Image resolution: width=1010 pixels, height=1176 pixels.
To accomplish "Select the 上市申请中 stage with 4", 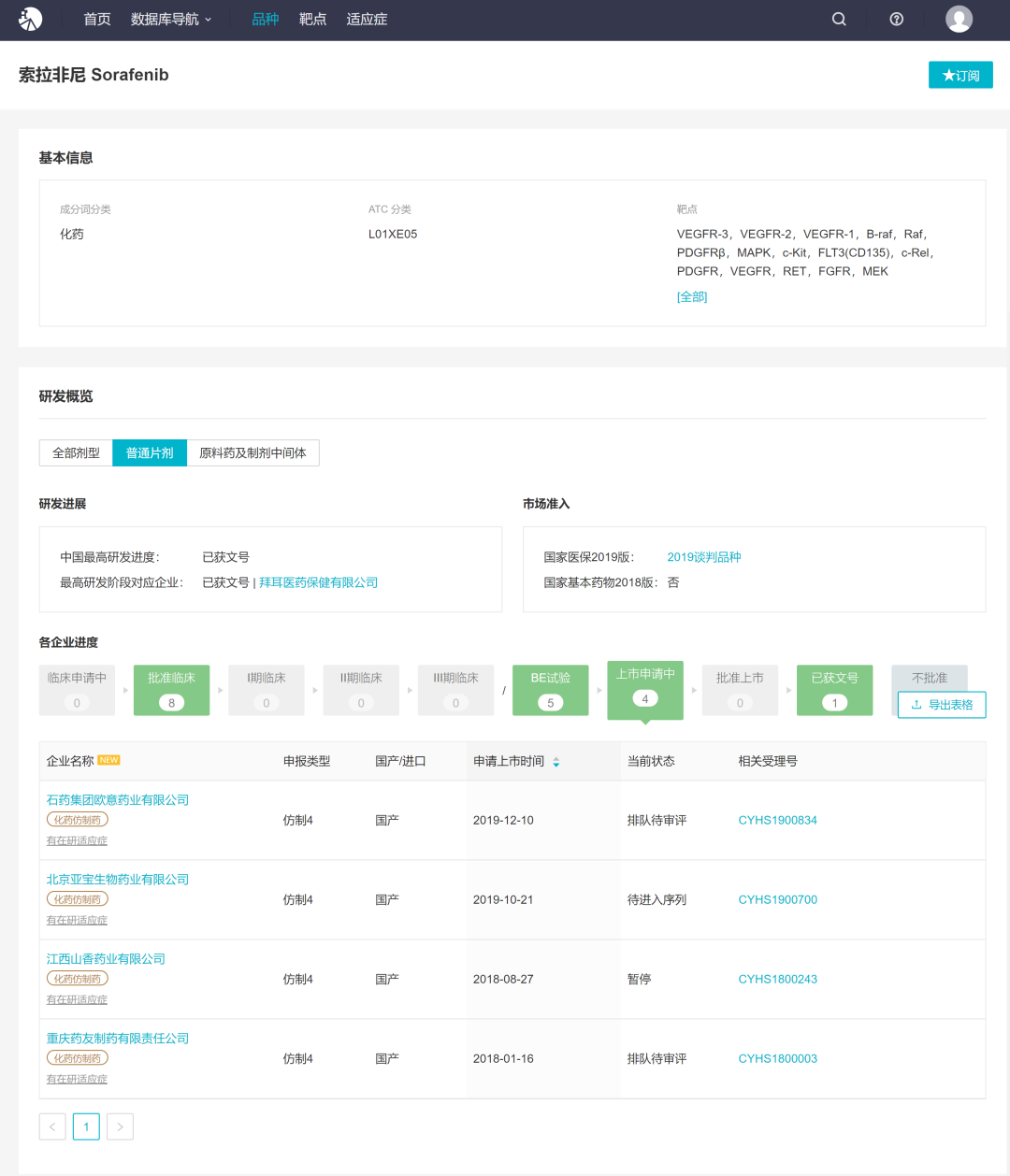I will pyautogui.click(x=645, y=690).
